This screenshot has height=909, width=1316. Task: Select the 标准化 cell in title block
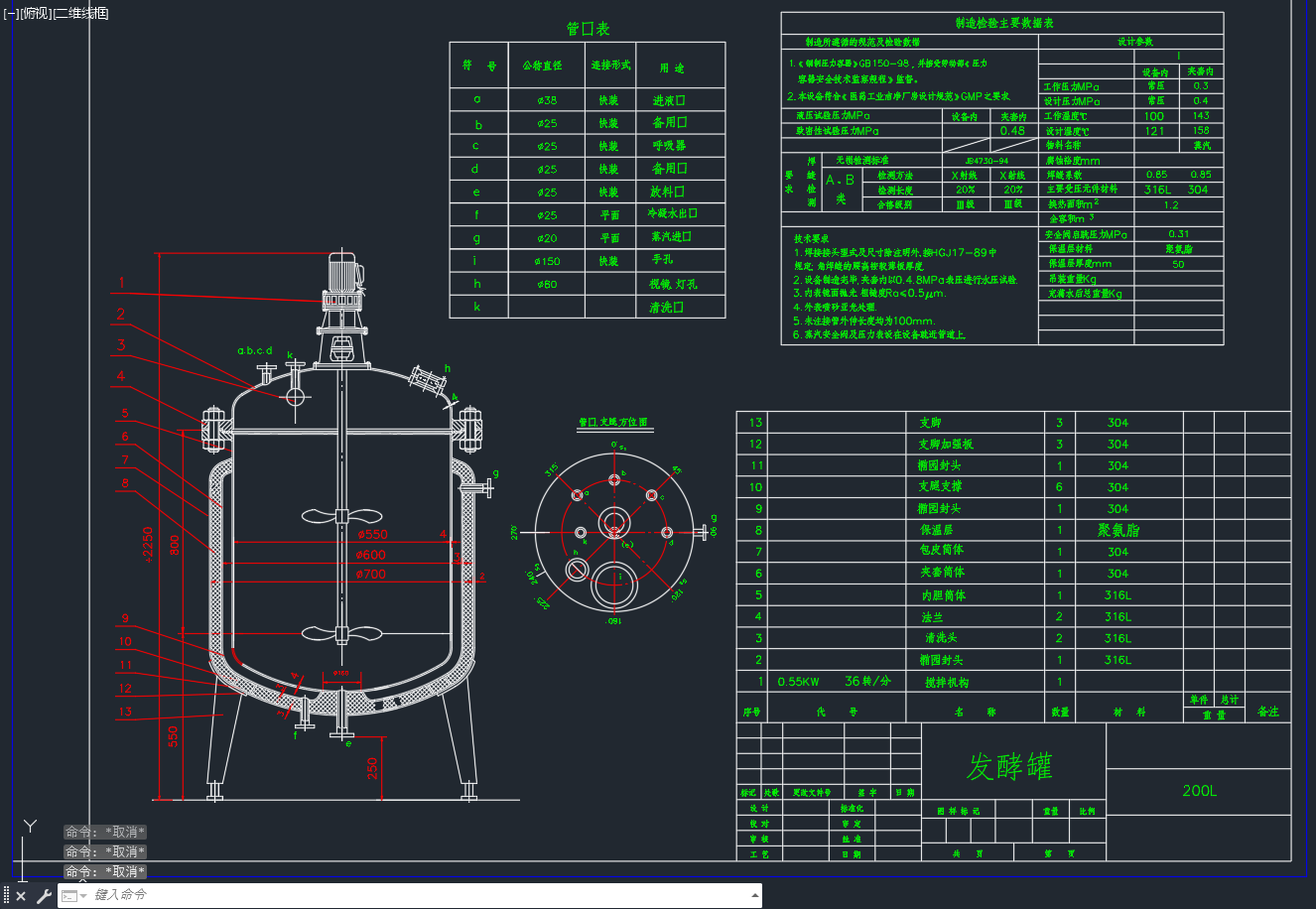click(852, 809)
